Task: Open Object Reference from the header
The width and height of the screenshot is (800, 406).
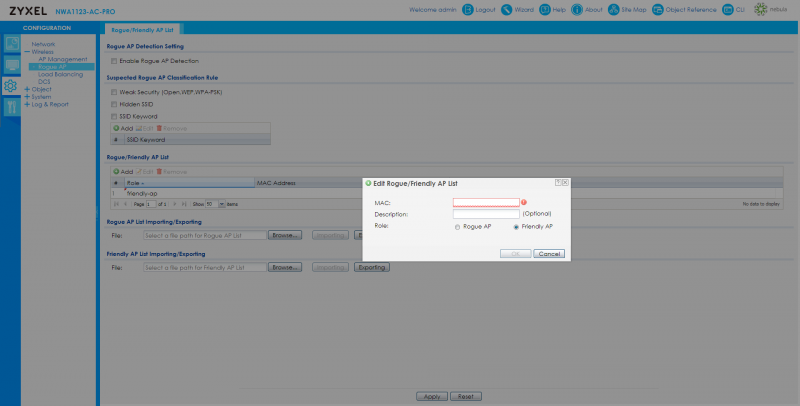Action: coord(658,10)
